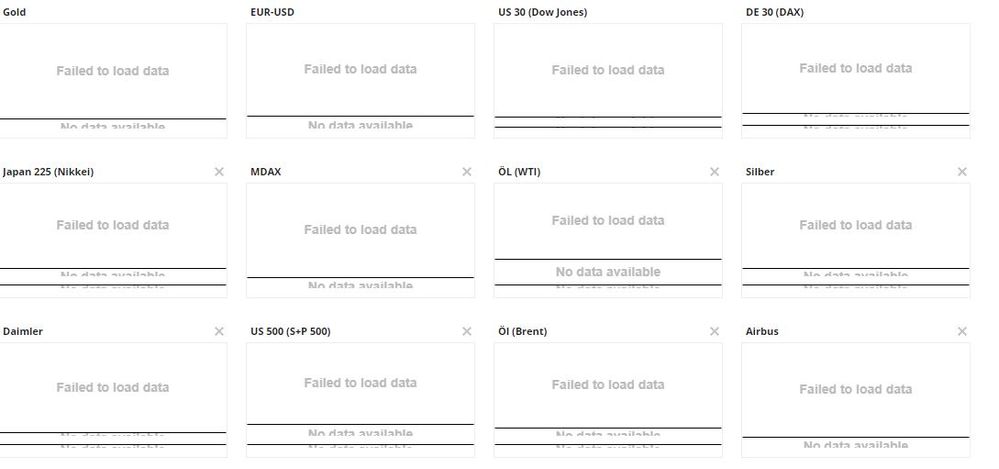Remove the Silber chart widget
Viewport: 999px width, 469px height.
(962, 172)
